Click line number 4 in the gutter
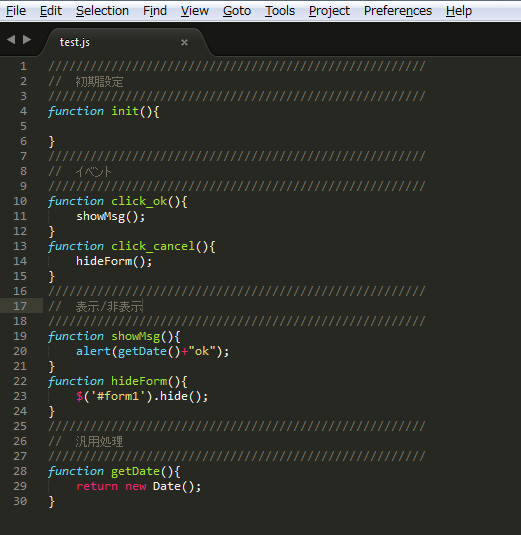Image resolution: width=521 pixels, height=535 pixels. click(x=24, y=111)
